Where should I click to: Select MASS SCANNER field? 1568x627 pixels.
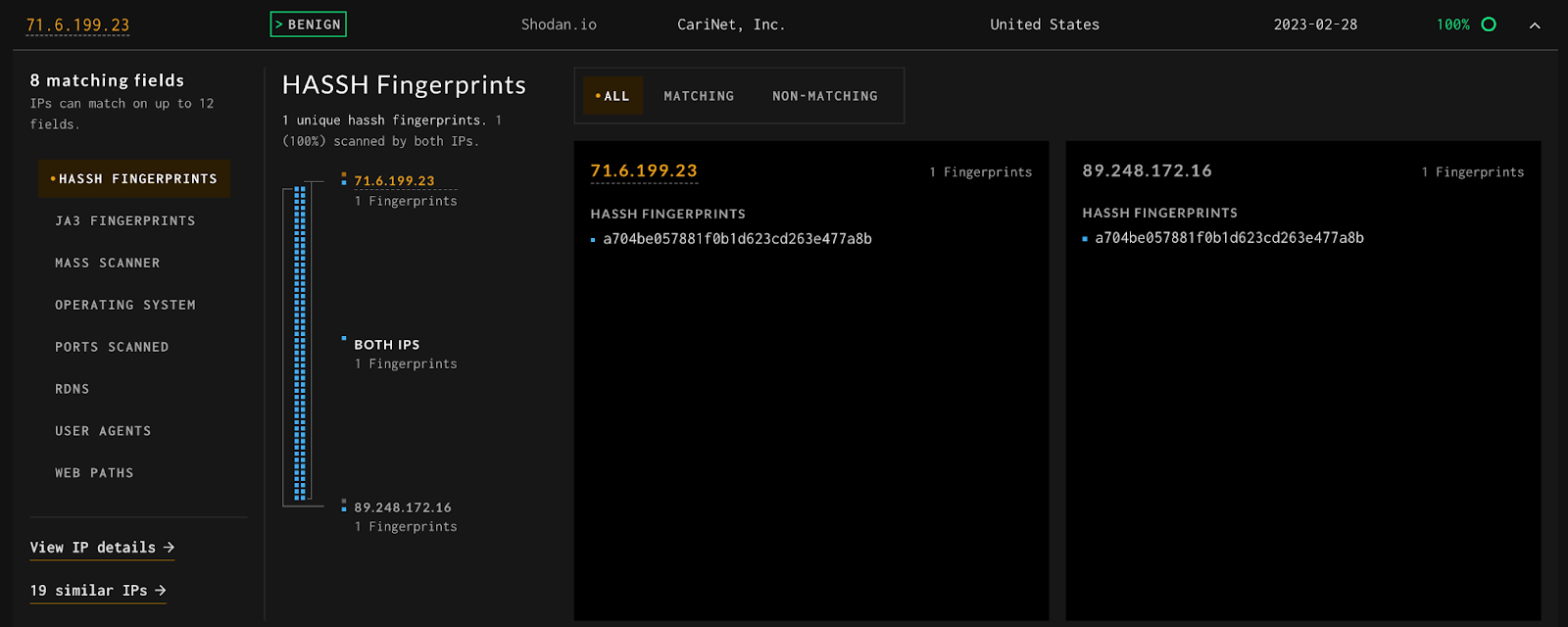[108, 263]
